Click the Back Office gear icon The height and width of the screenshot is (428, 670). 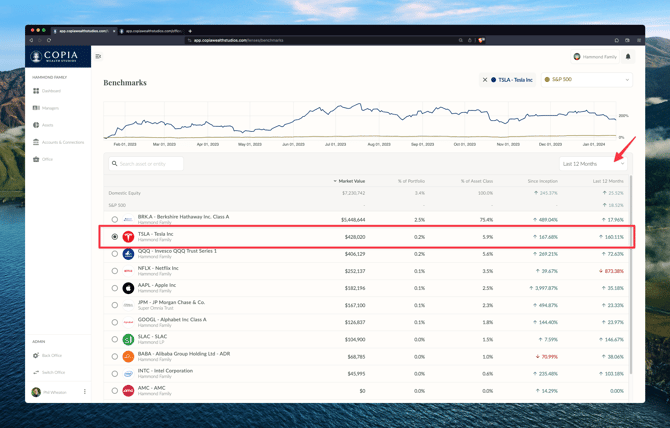click(36, 355)
